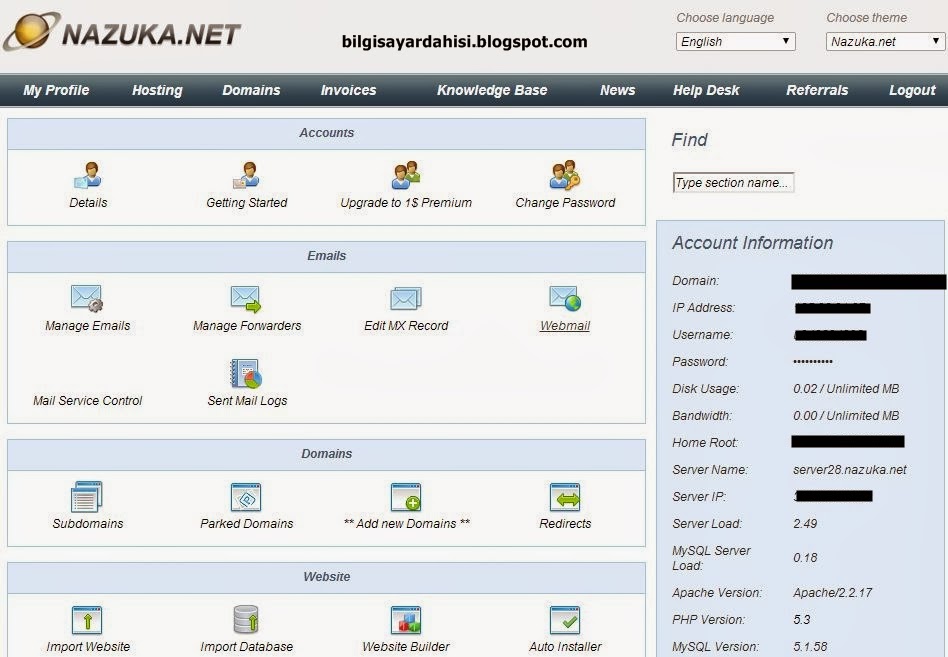
Task: Click the masked Password dots value
Action: pyautogui.click(x=813, y=361)
